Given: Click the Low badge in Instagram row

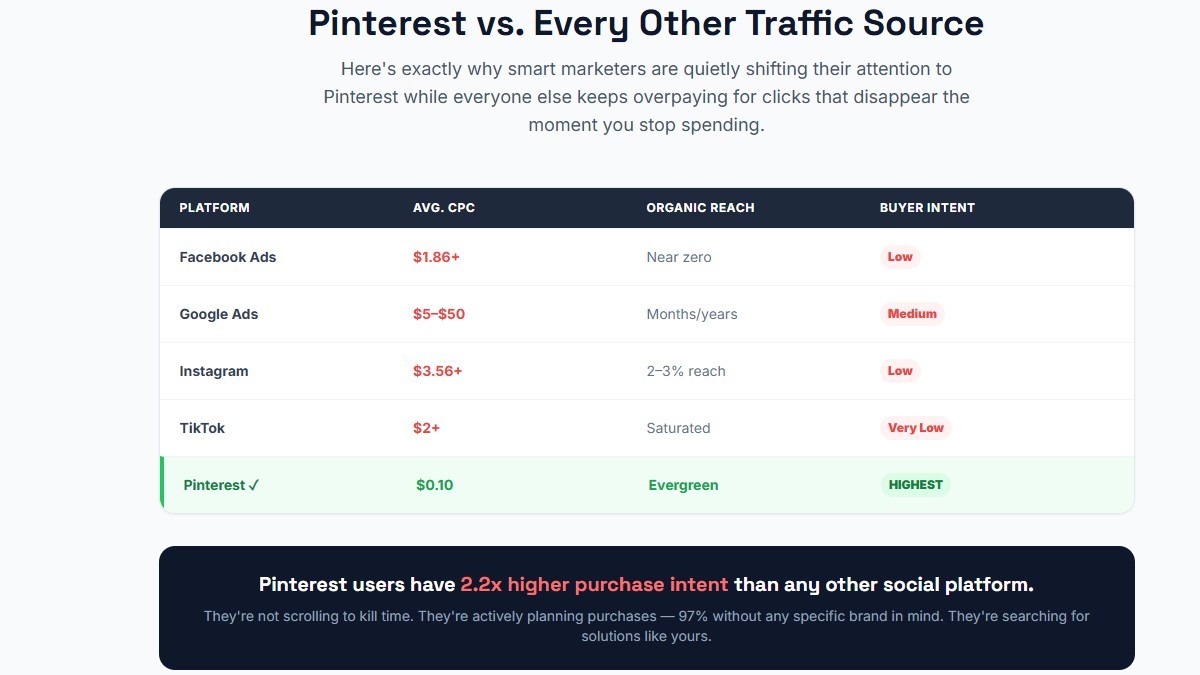Looking at the screenshot, I should point(900,371).
